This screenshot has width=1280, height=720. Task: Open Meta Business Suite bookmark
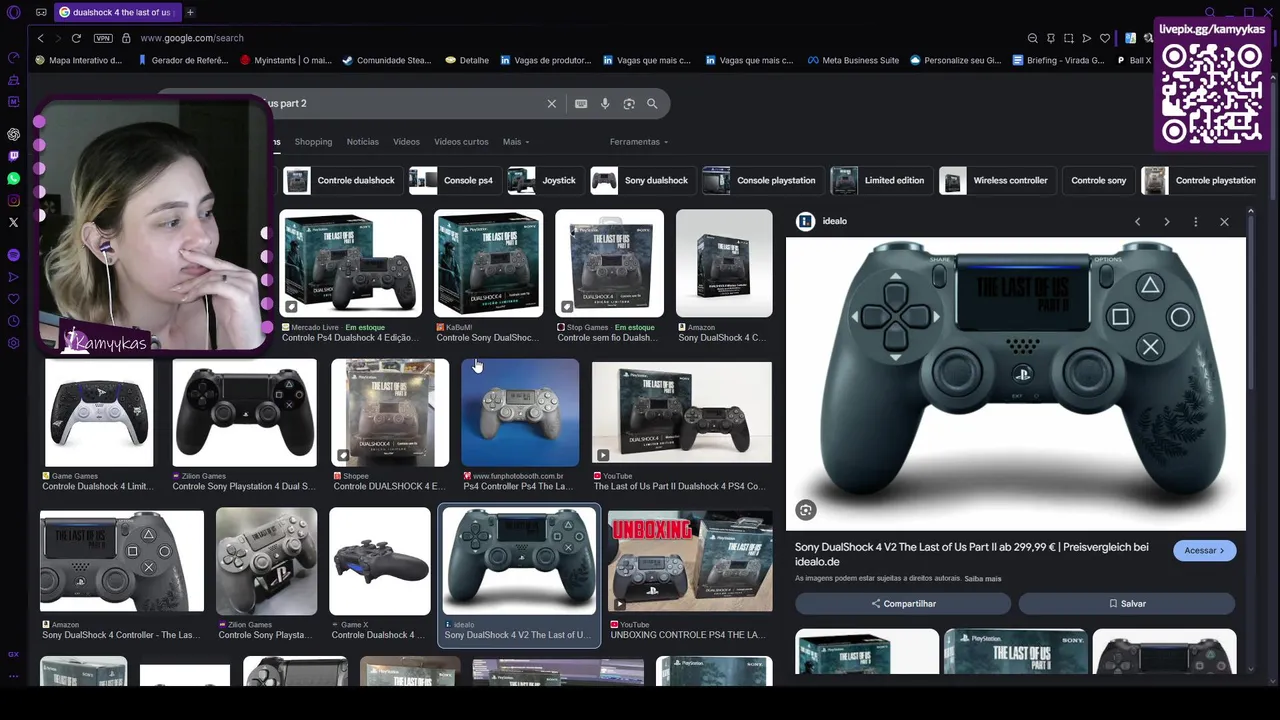(852, 60)
